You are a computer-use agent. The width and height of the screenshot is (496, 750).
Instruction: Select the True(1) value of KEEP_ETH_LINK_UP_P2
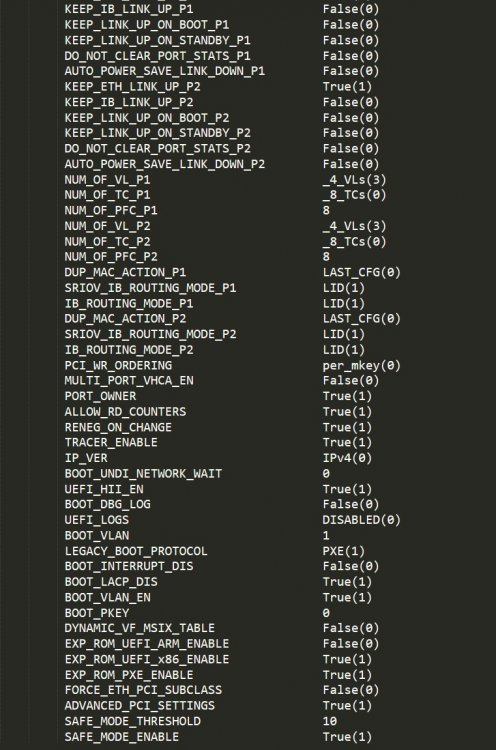click(347, 87)
